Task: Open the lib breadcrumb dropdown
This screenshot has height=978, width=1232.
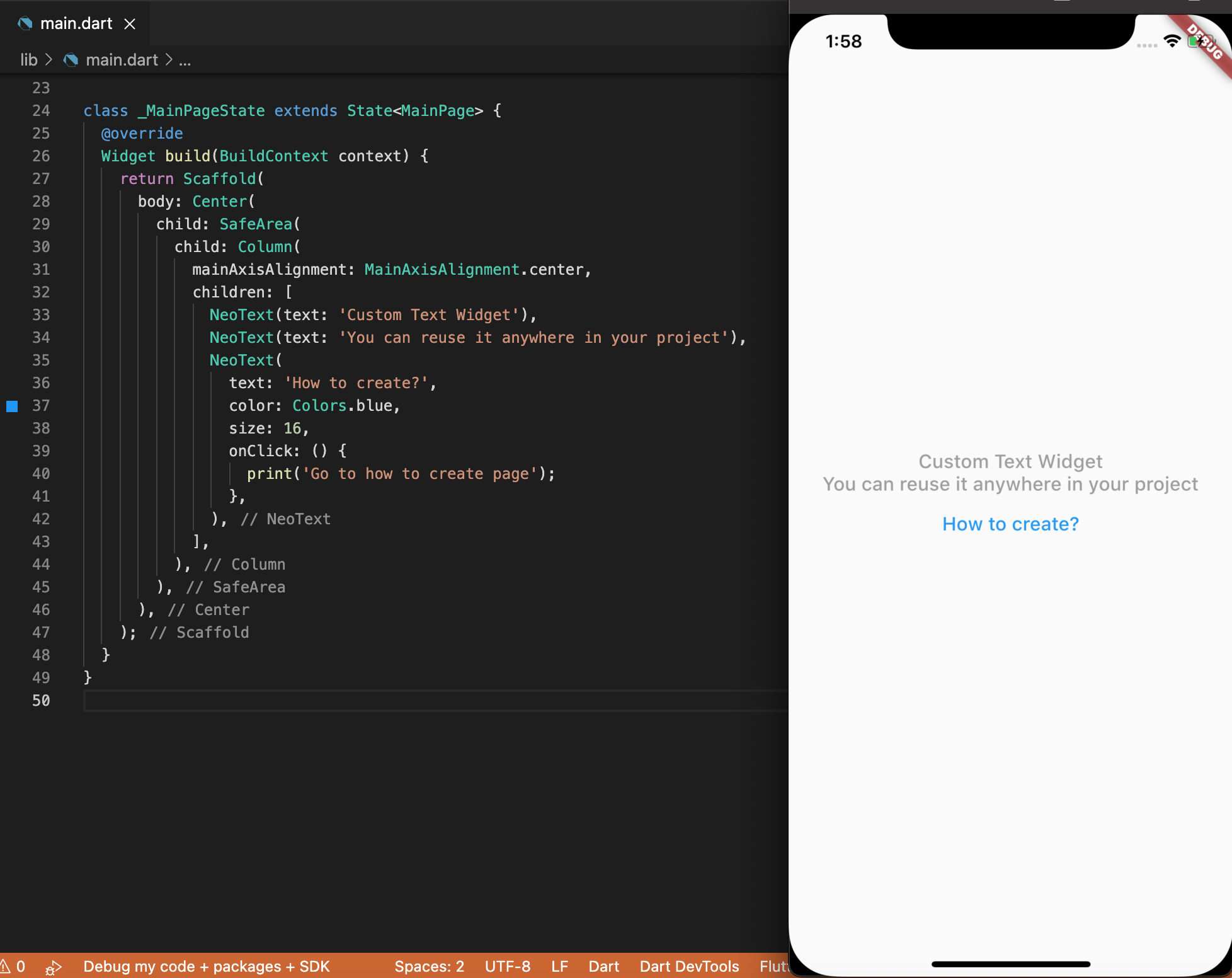Action: (x=28, y=60)
